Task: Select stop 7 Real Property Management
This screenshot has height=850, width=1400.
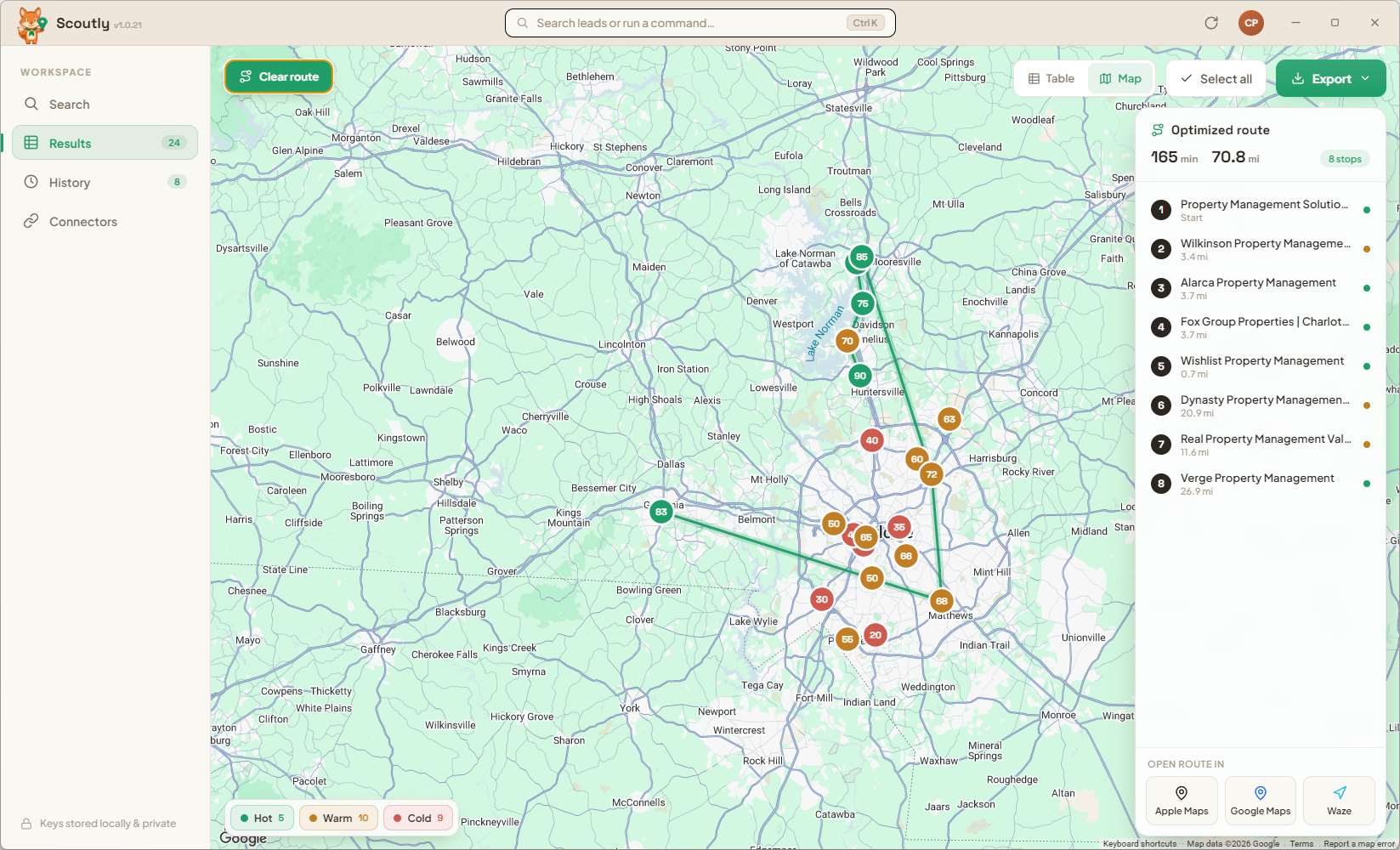Action: [1261, 445]
